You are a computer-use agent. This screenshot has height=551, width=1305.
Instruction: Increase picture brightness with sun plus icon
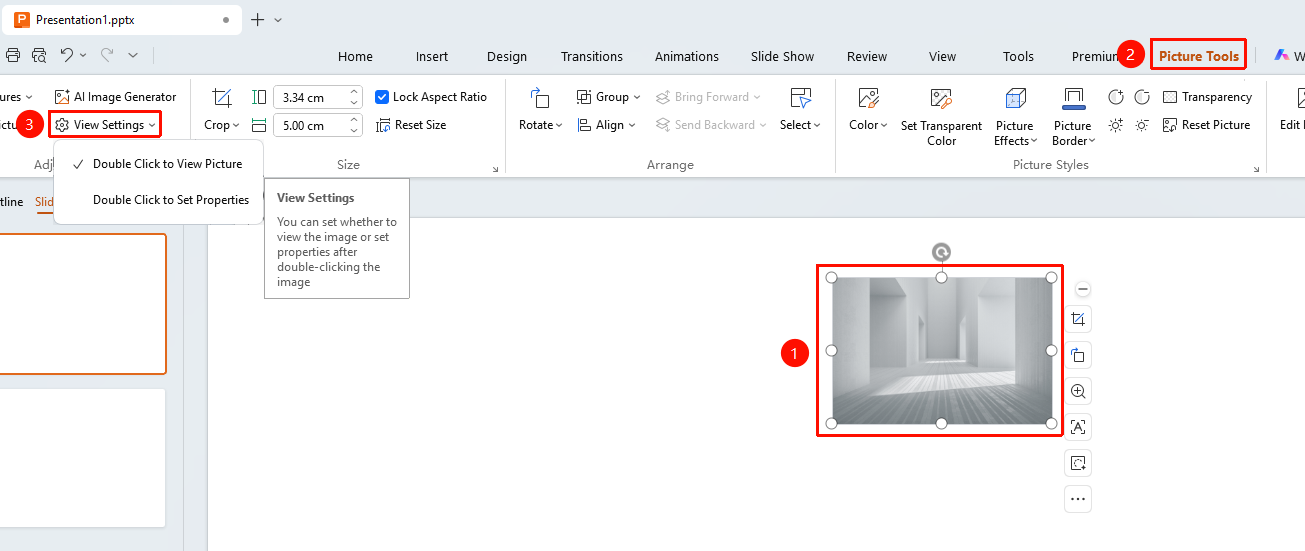click(x=1116, y=125)
